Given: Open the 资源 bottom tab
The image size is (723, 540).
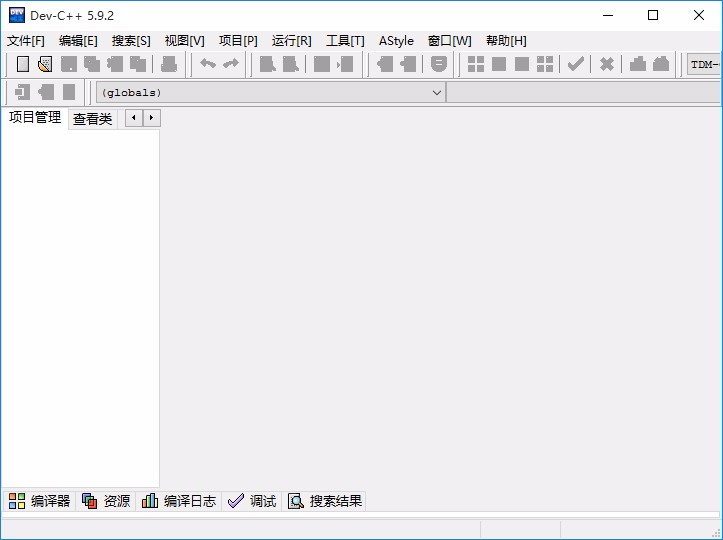Looking at the screenshot, I should (106, 501).
